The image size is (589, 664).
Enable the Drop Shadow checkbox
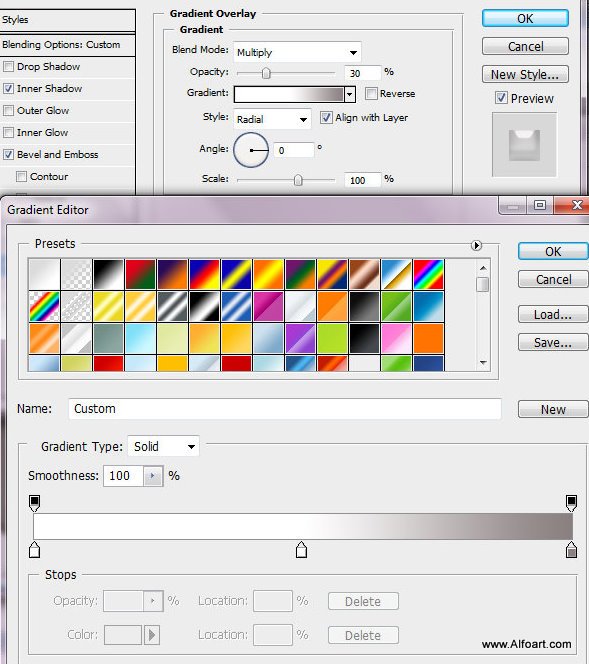click(8, 66)
